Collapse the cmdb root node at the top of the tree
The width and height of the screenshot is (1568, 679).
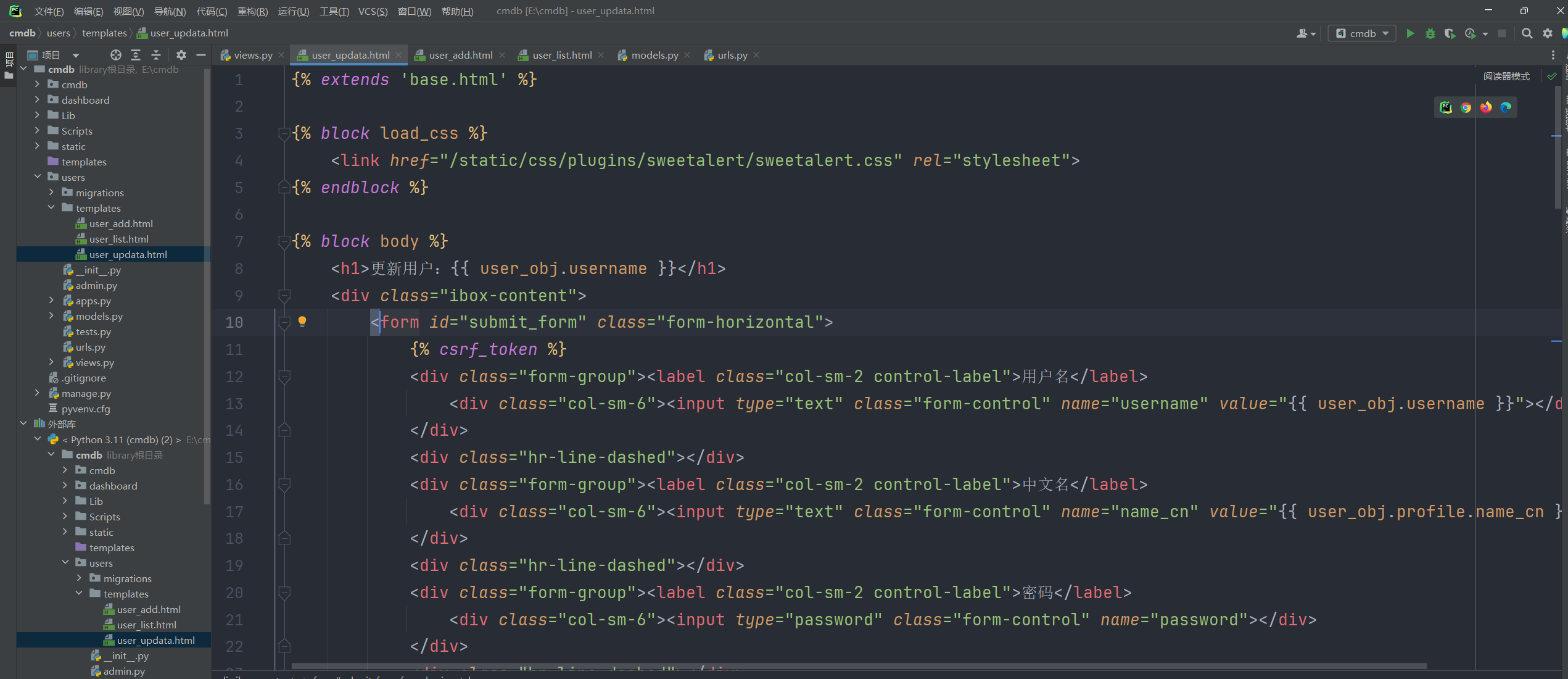point(23,69)
